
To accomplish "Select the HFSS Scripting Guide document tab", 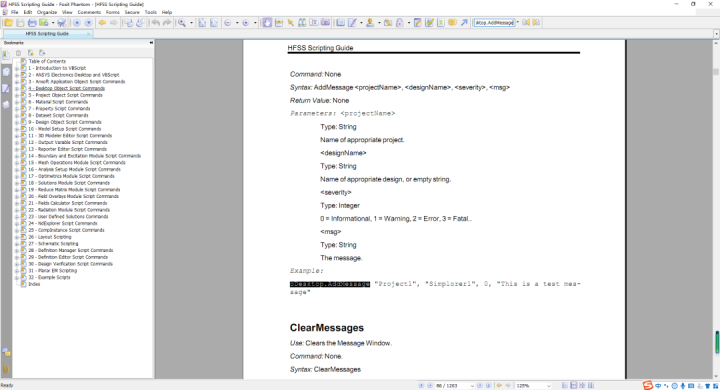I will tap(47, 34).
